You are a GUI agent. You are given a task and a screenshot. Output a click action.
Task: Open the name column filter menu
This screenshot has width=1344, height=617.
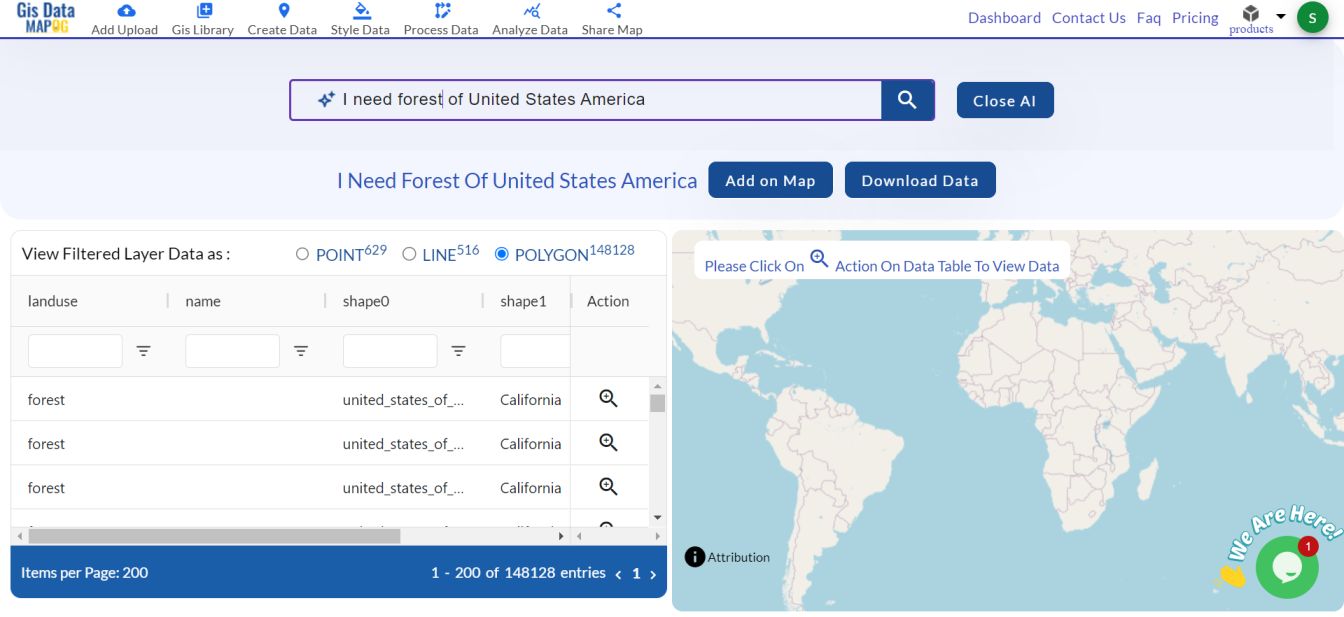[301, 351]
